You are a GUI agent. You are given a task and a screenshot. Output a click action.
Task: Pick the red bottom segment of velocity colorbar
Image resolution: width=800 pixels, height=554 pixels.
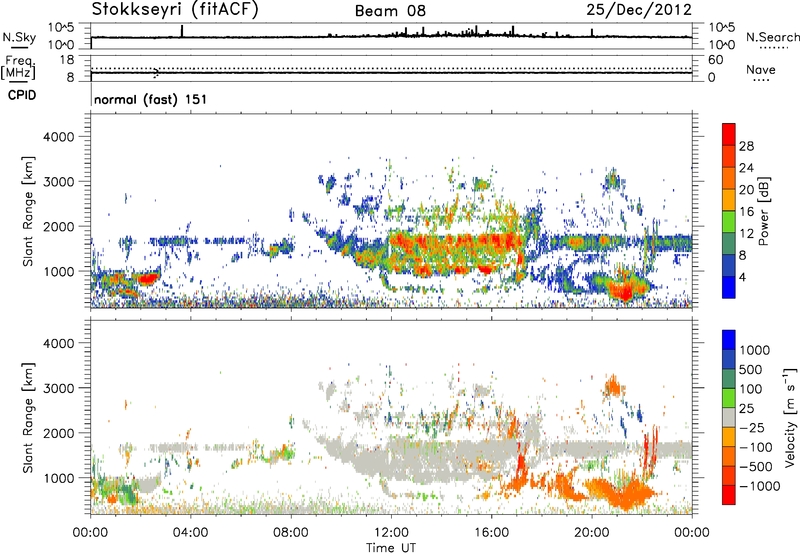(729, 495)
